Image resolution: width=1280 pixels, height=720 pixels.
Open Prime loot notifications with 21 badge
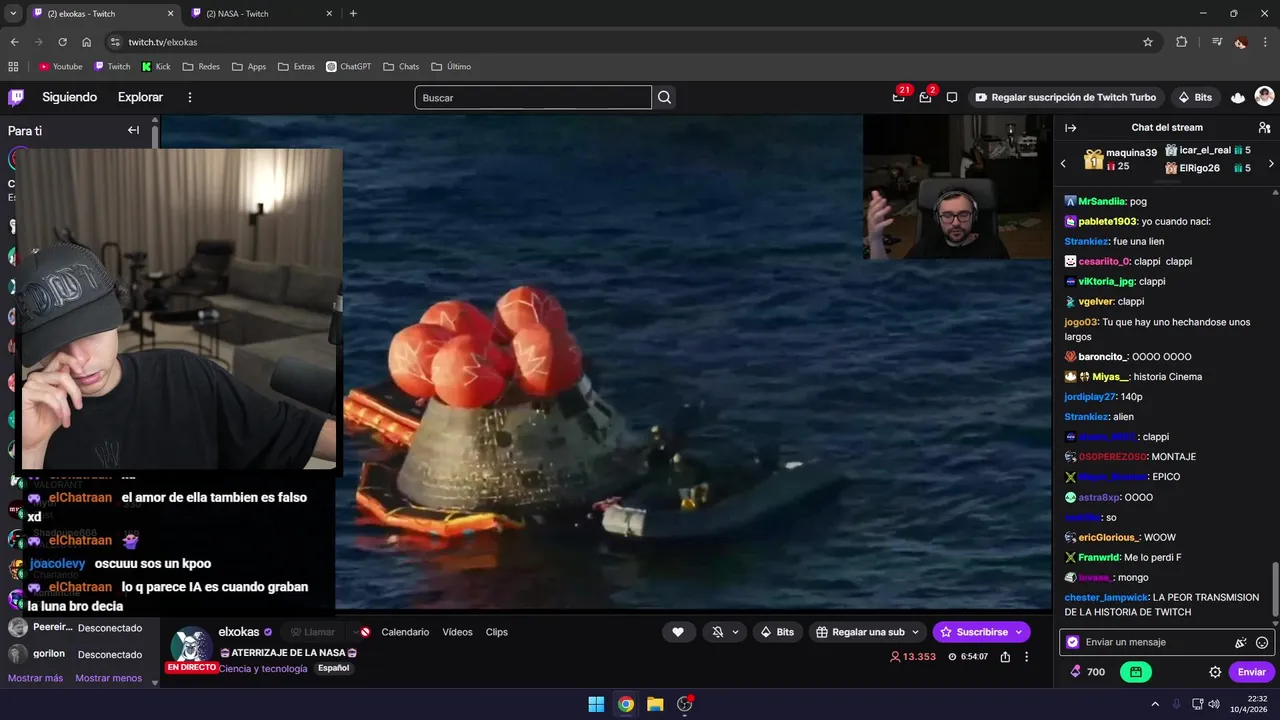coord(899,97)
